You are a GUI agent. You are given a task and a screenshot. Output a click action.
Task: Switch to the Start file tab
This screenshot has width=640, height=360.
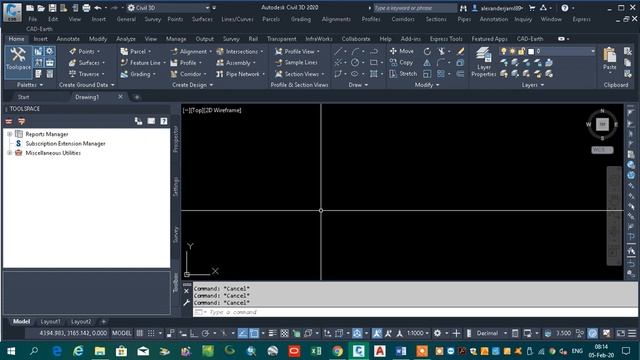coord(23,97)
